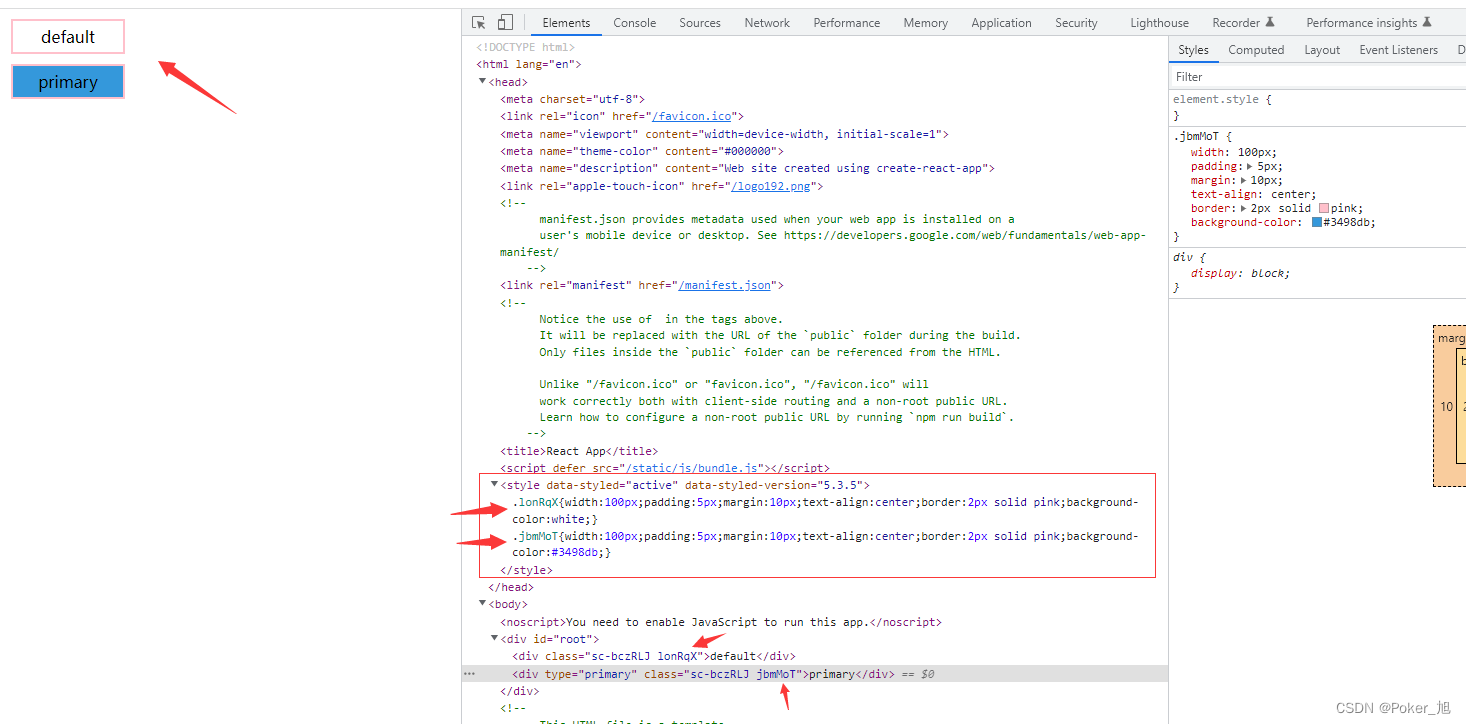
Task: Select the title React App row
Action: tap(579, 451)
